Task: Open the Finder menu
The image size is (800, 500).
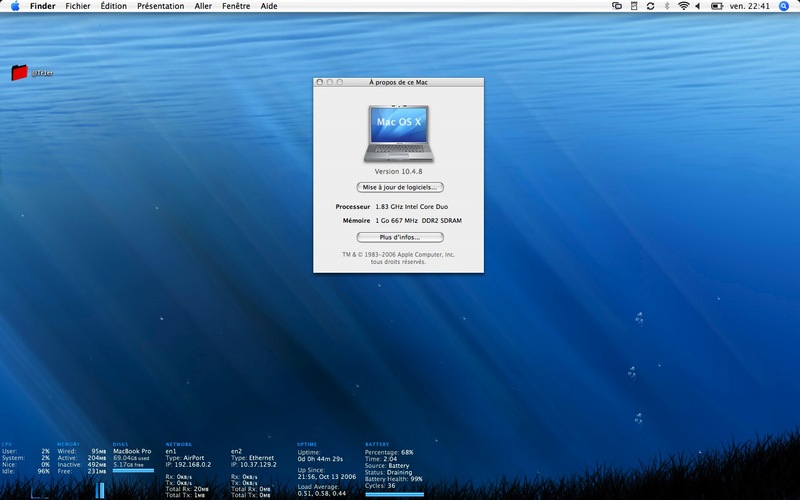Action: (42, 6)
